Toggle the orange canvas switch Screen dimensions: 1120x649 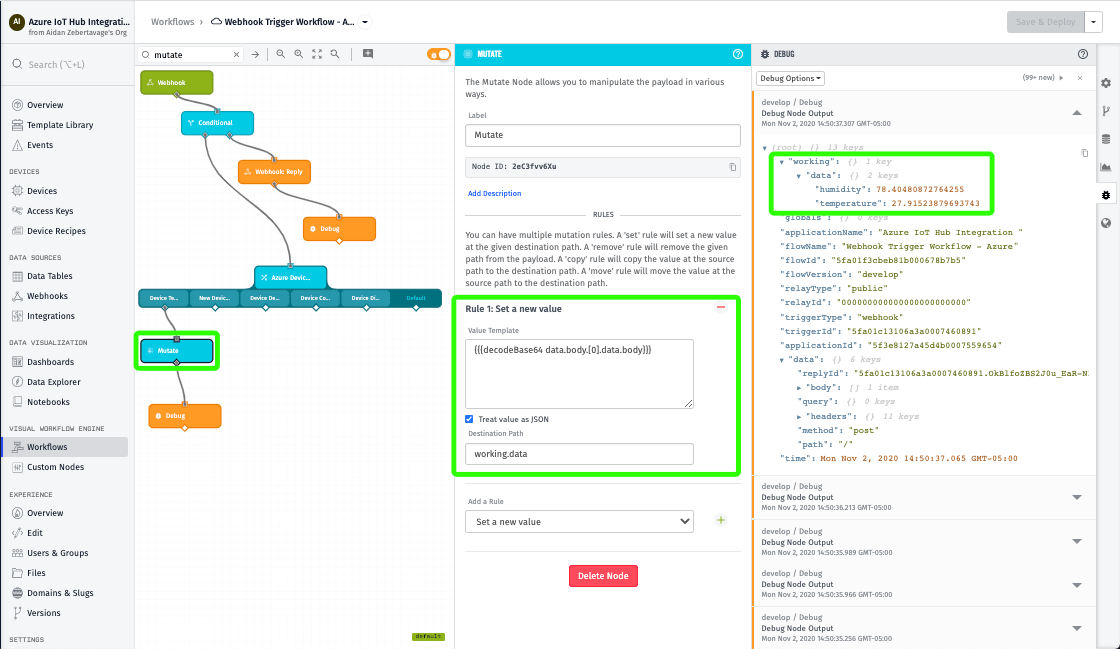point(438,54)
